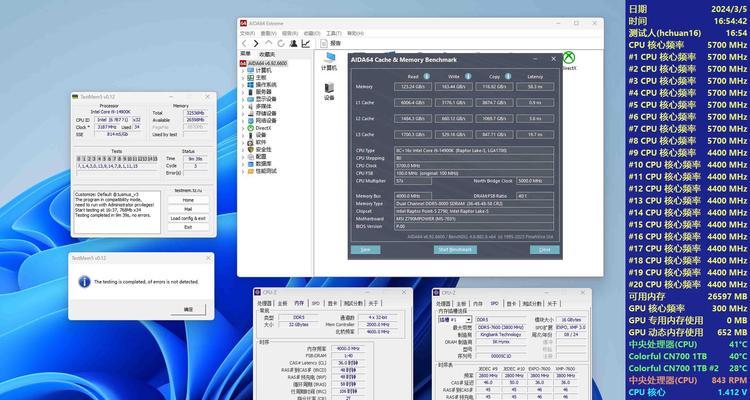Viewport: 750px width, 400px height.
Task: Click the AIDA64 up-level arrow icon
Action: click(x=268, y=44)
